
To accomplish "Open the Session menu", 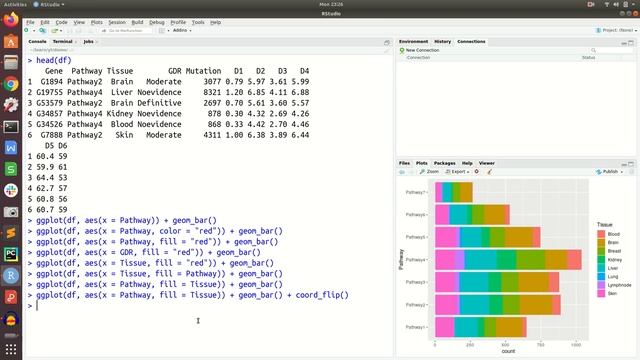I will pyautogui.click(x=117, y=22).
